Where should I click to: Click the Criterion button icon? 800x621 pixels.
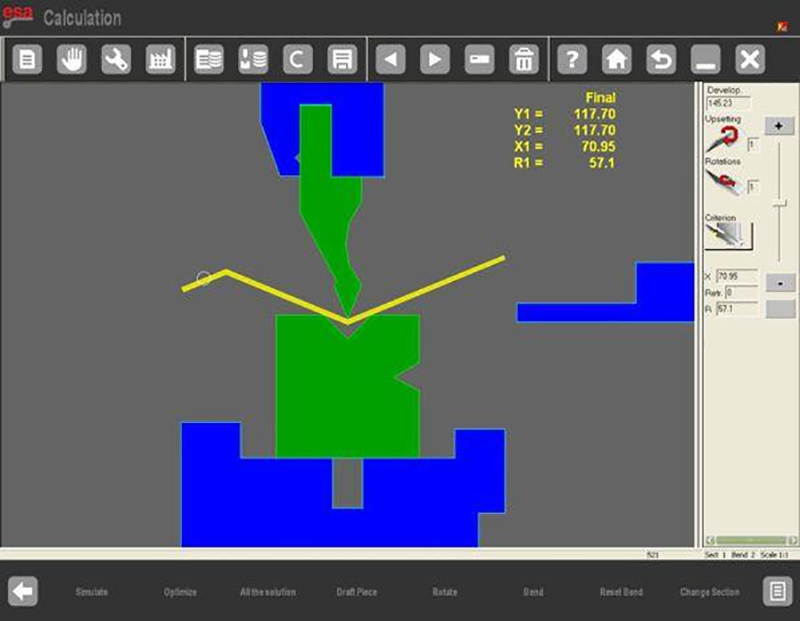729,236
